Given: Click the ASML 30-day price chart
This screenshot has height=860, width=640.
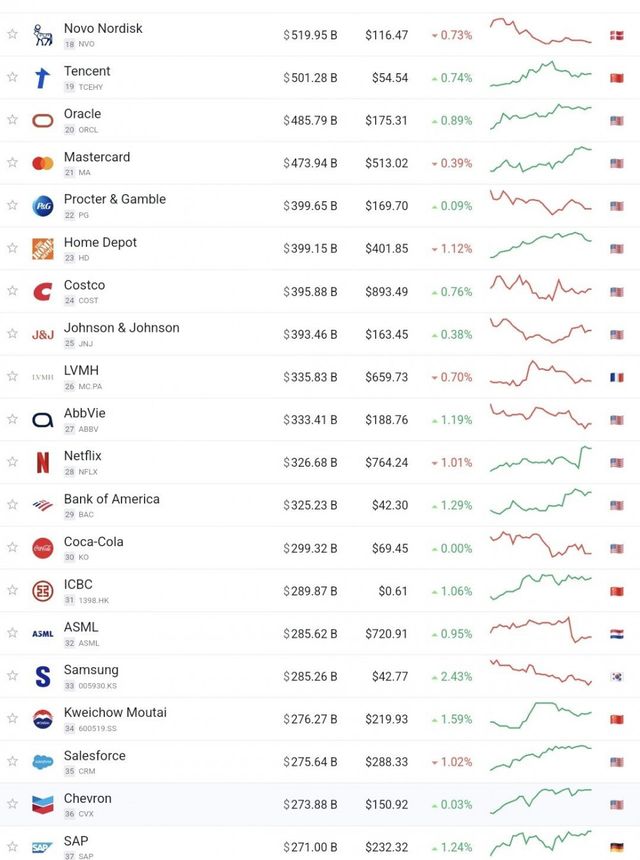Looking at the screenshot, I should pyautogui.click(x=541, y=632).
